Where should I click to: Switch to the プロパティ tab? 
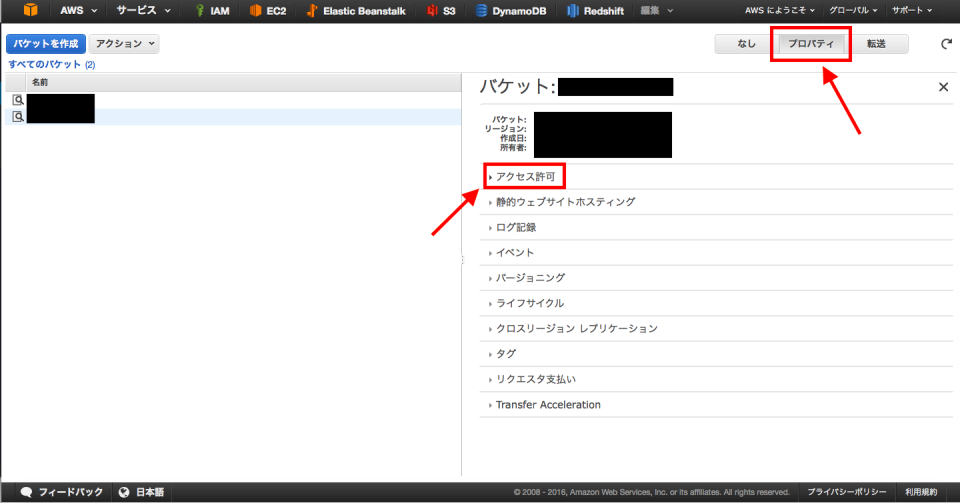coord(811,44)
